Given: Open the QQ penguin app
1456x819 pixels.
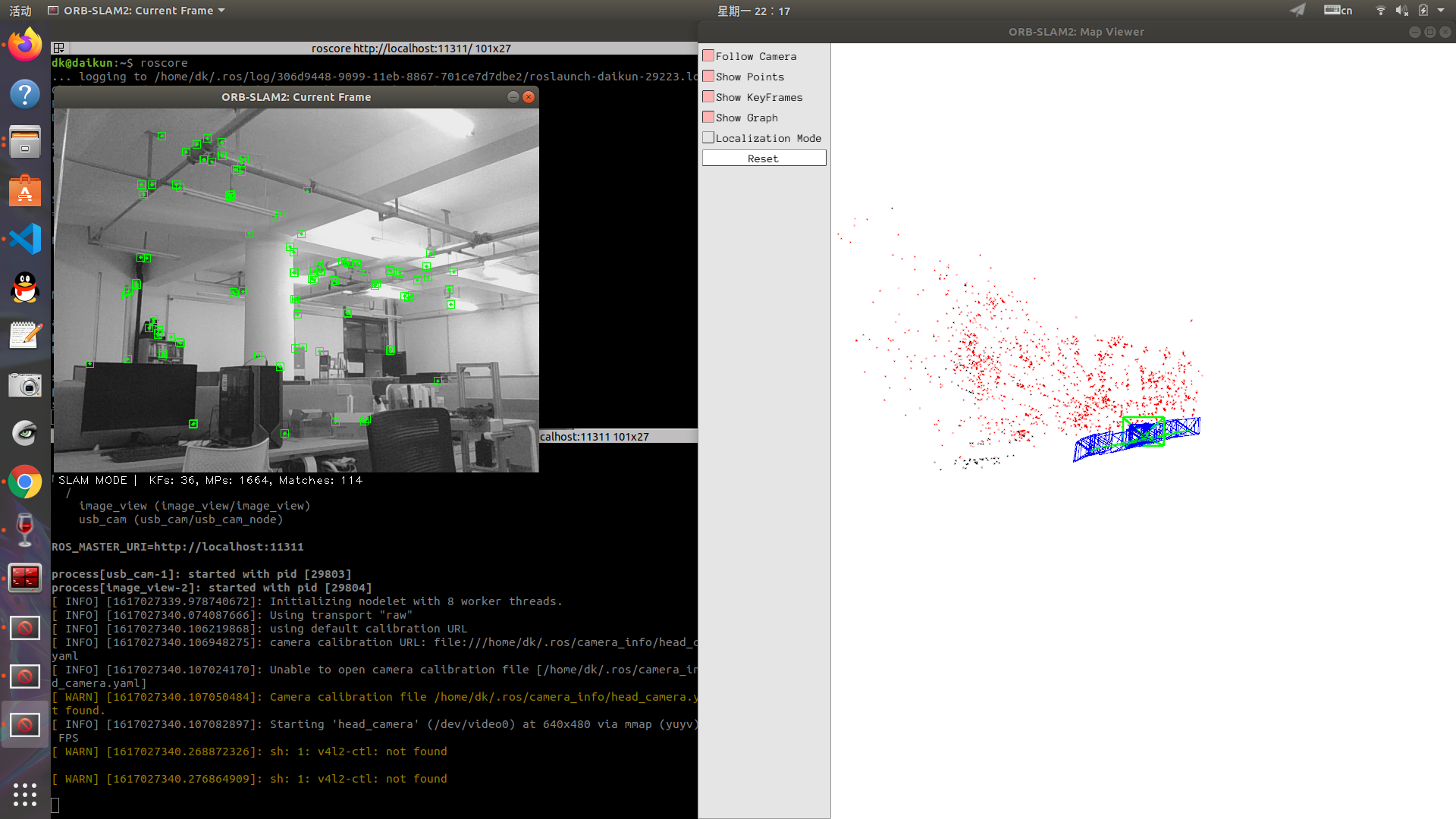Looking at the screenshot, I should point(25,288).
